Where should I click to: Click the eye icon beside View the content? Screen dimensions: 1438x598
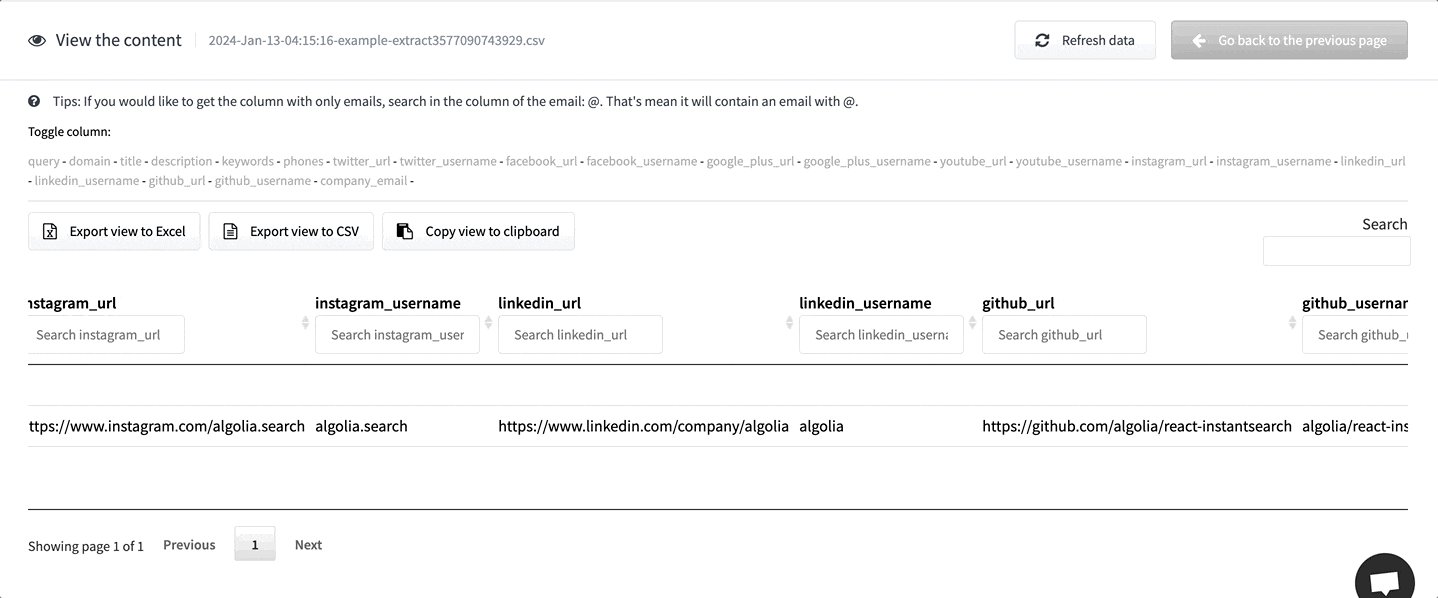(37, 41)
